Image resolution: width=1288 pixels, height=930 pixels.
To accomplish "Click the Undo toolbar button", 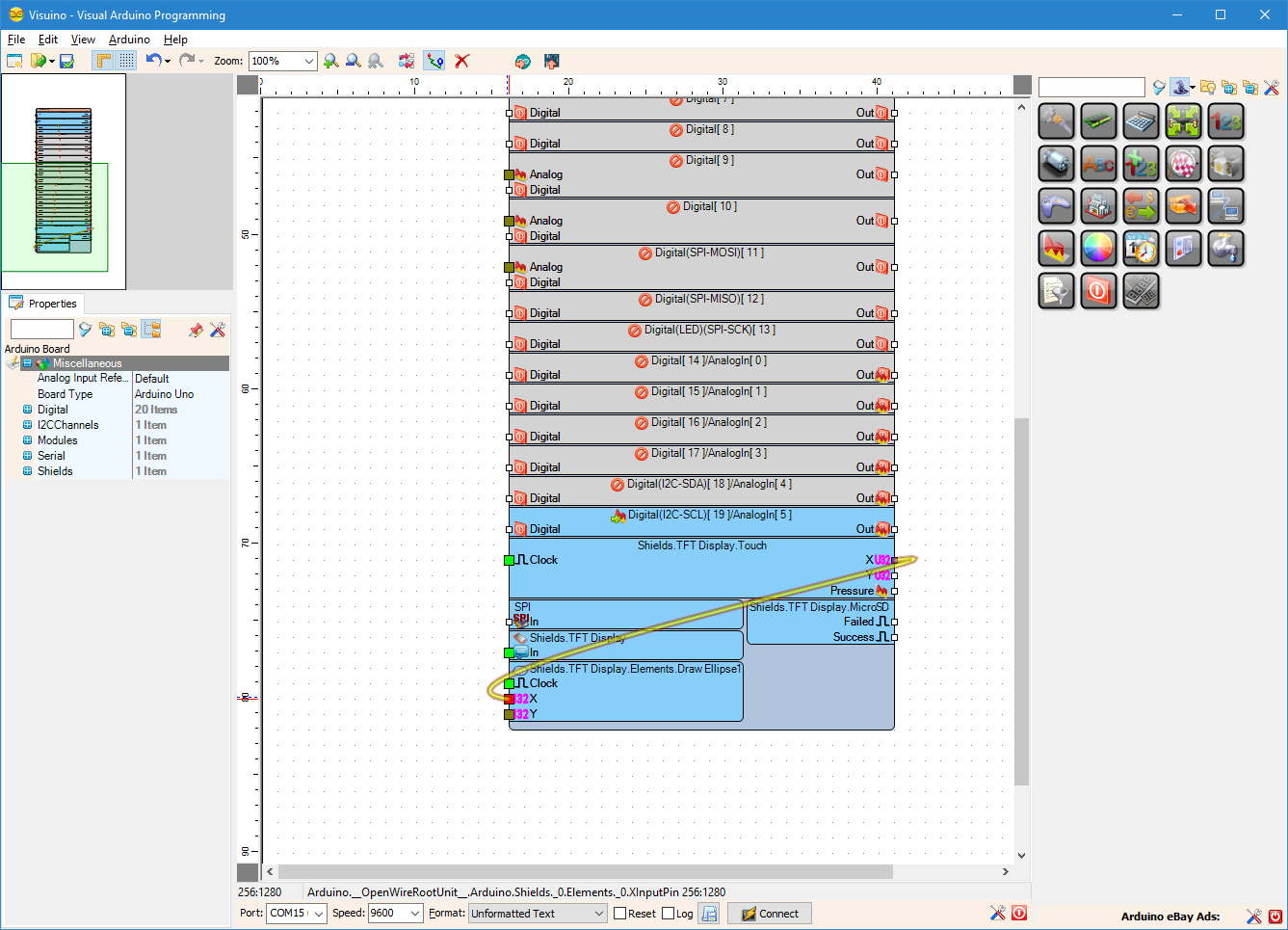I will 154,60.
